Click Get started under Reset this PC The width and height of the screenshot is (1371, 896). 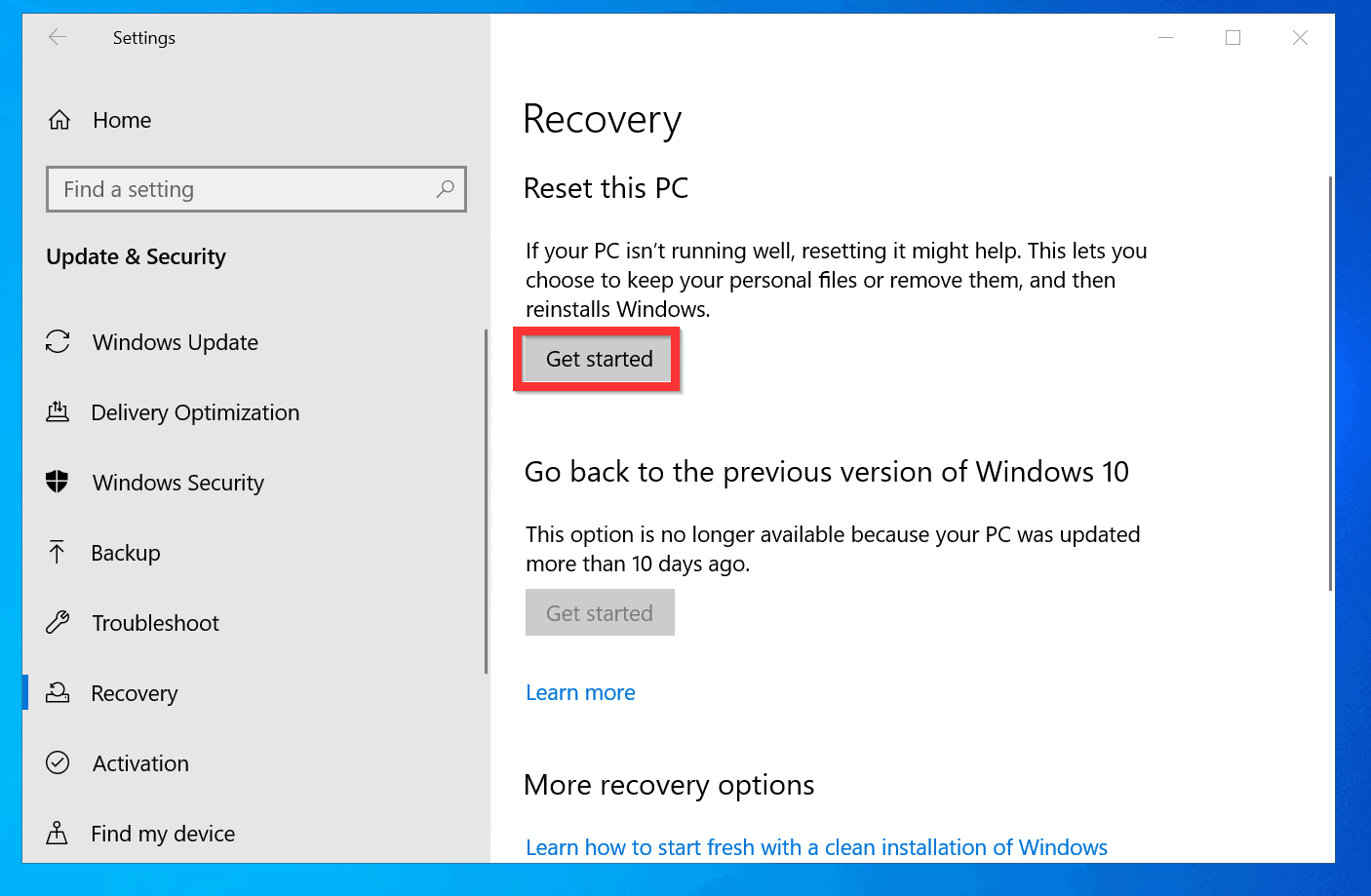coord(598,359)
